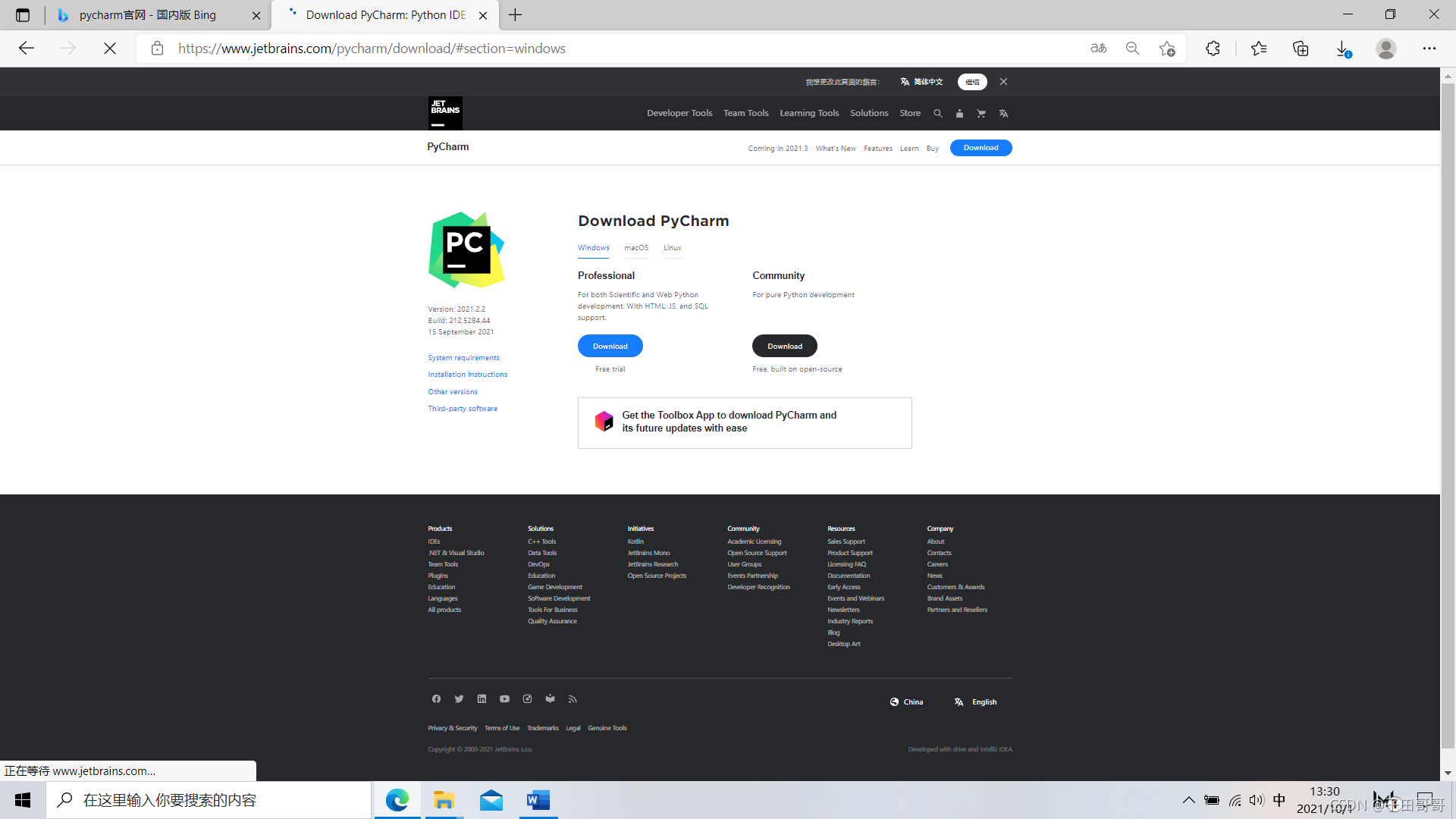Click the RSS feed icon in the footer
The width and height of the screenshot is (1456, 819).
coord(573,698)
